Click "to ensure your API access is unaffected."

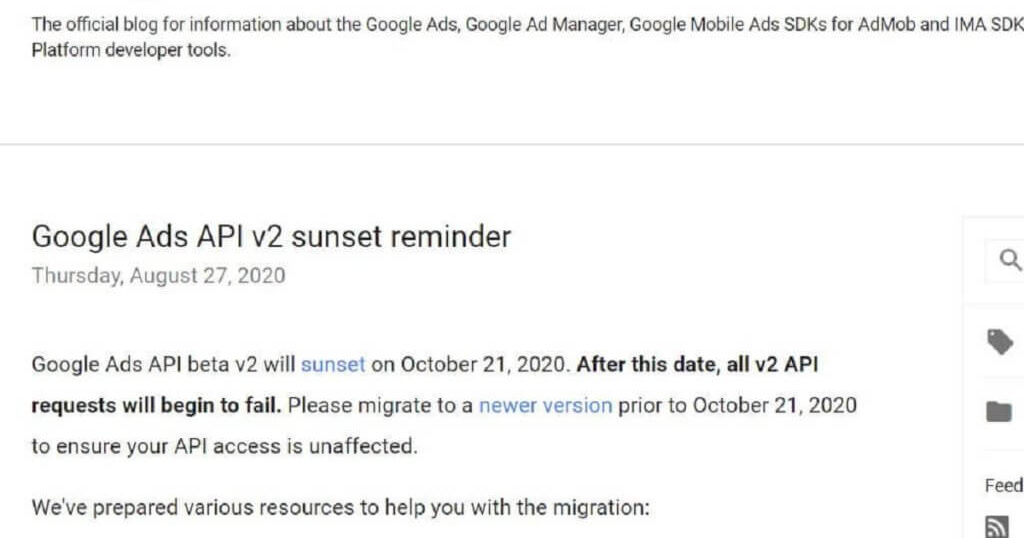pos(224,447)
